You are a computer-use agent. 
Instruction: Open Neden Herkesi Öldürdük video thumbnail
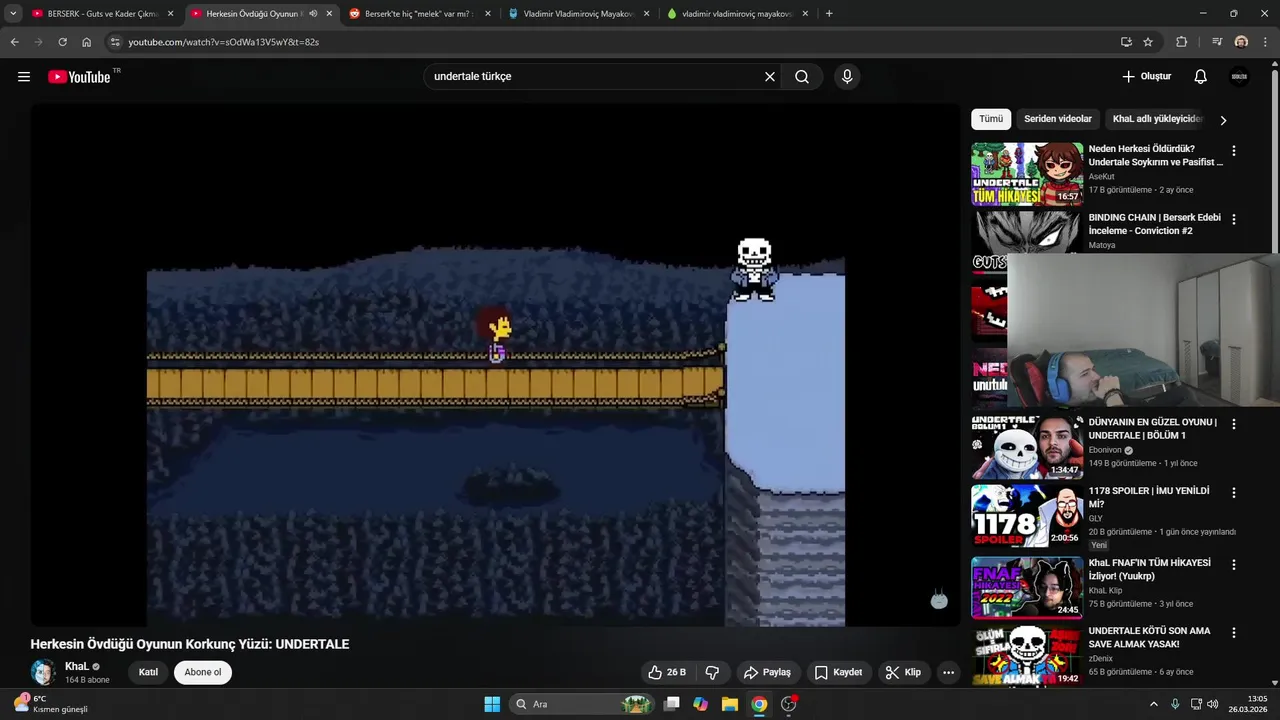pos(1027,174)
